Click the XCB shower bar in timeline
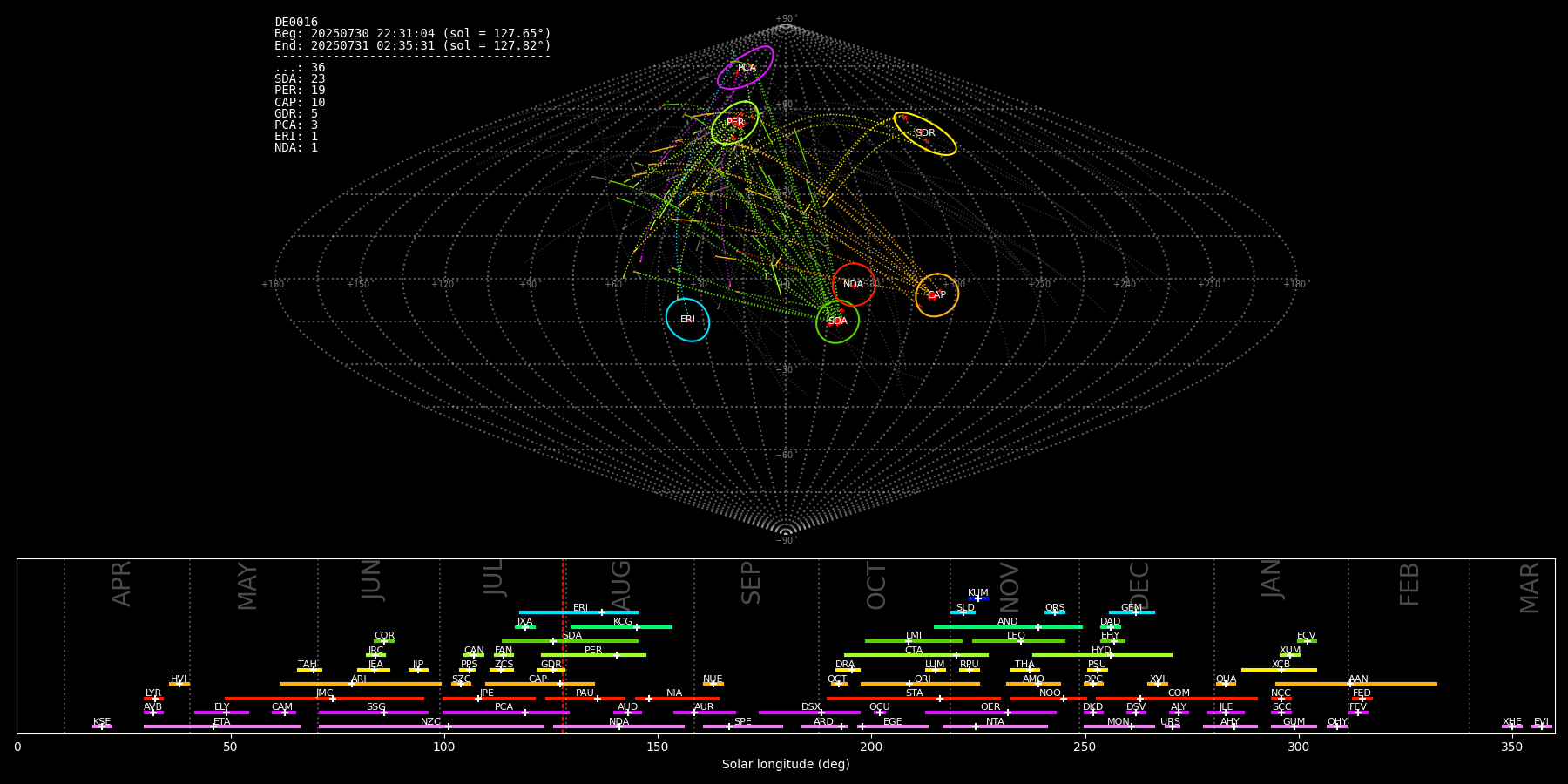Viewport: 1568px width, 784px height. [1279, 670]
